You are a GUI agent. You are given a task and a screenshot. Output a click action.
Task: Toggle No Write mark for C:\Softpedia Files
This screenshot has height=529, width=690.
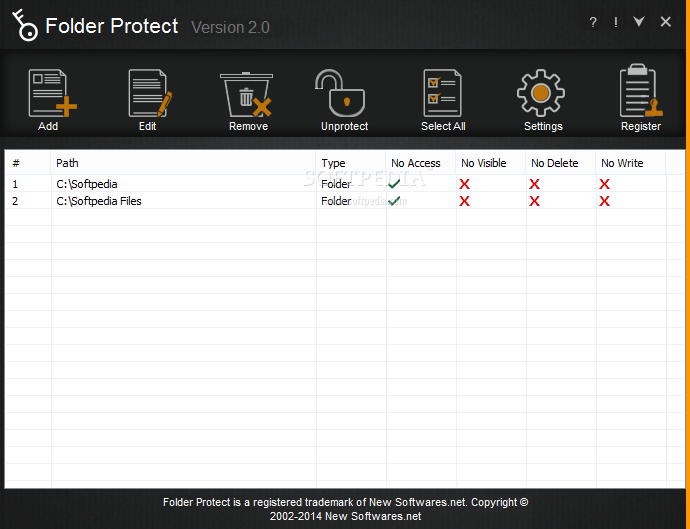coord(604,201)
